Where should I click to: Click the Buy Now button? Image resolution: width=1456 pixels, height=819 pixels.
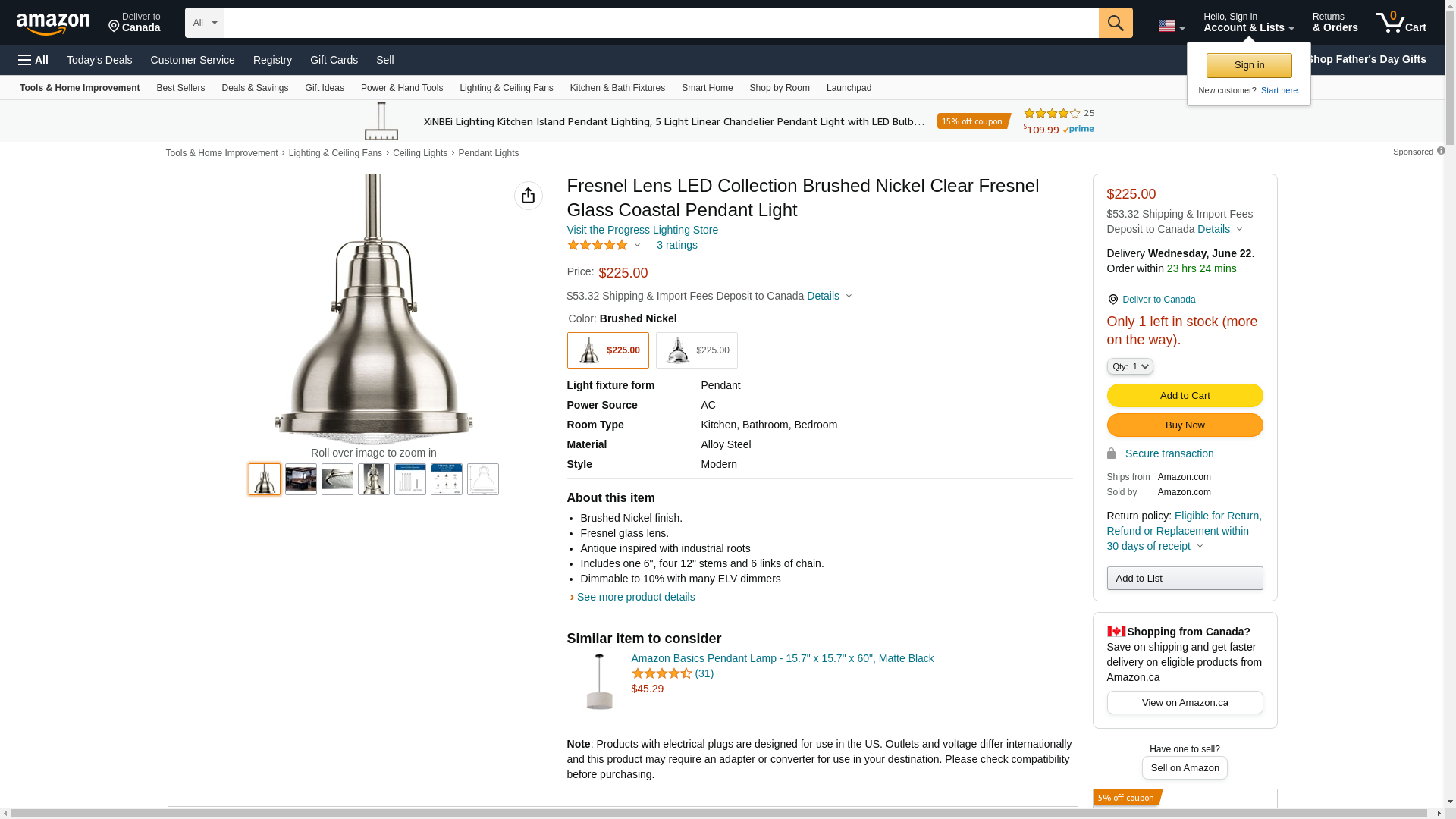click(x=1185, y=425)
